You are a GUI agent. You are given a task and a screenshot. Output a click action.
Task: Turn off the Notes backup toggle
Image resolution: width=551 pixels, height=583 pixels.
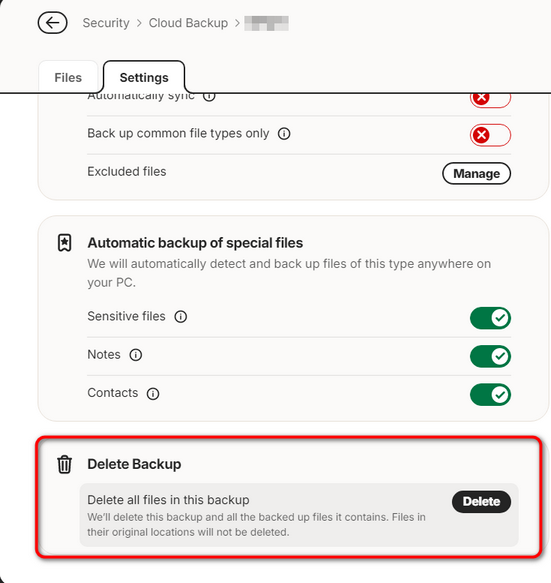[x=490, y=356]
